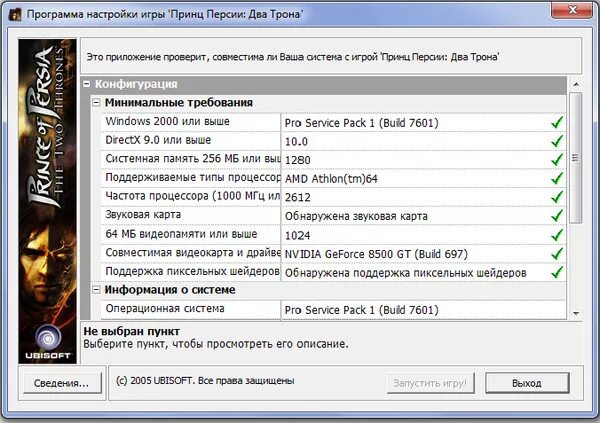This screenshot has width=600, height=423.
Task: Select the 'Операционная система' row
Action: [x=333, y=309]
